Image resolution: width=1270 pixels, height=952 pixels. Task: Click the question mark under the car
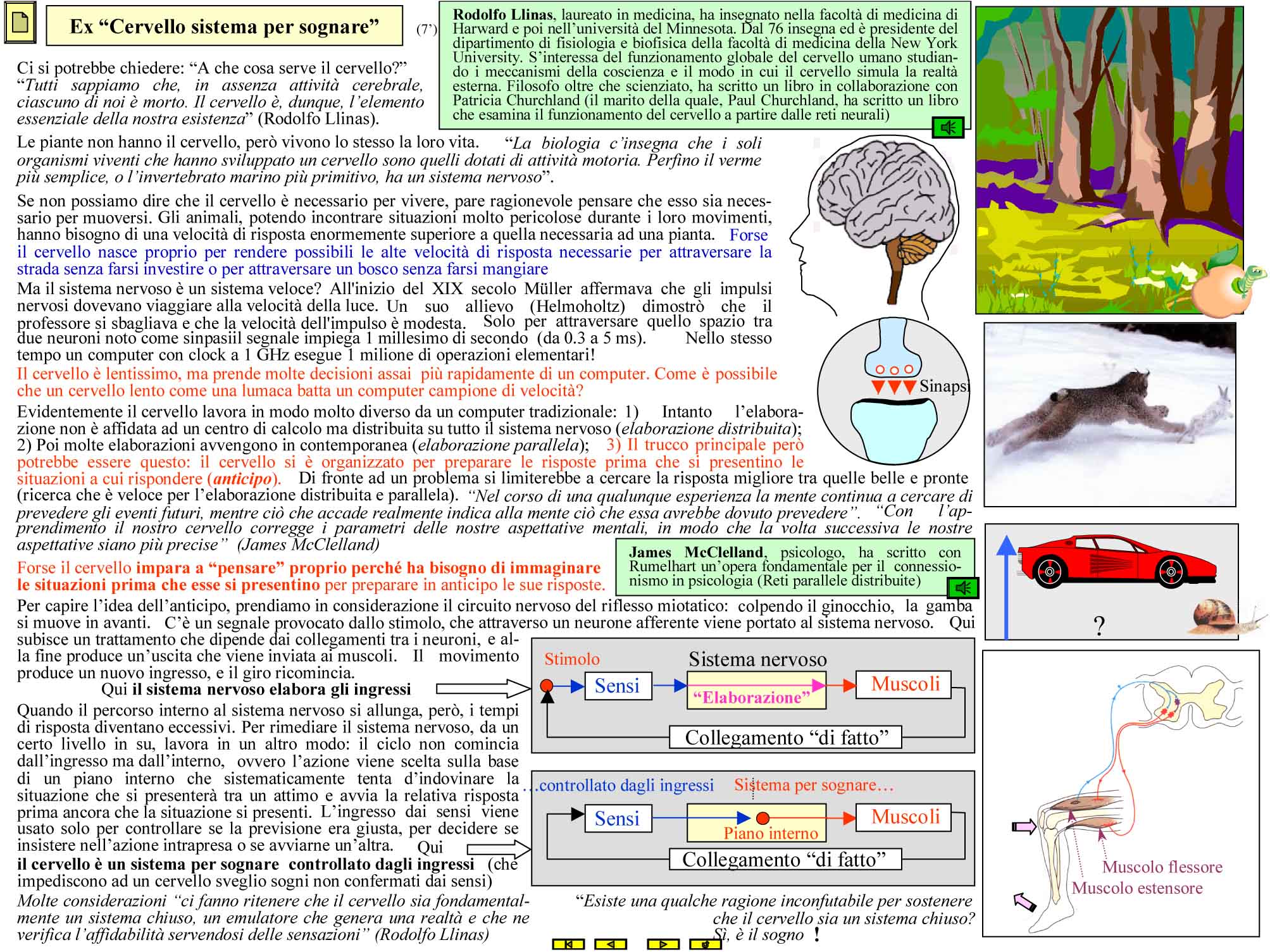click(1099, 626)
